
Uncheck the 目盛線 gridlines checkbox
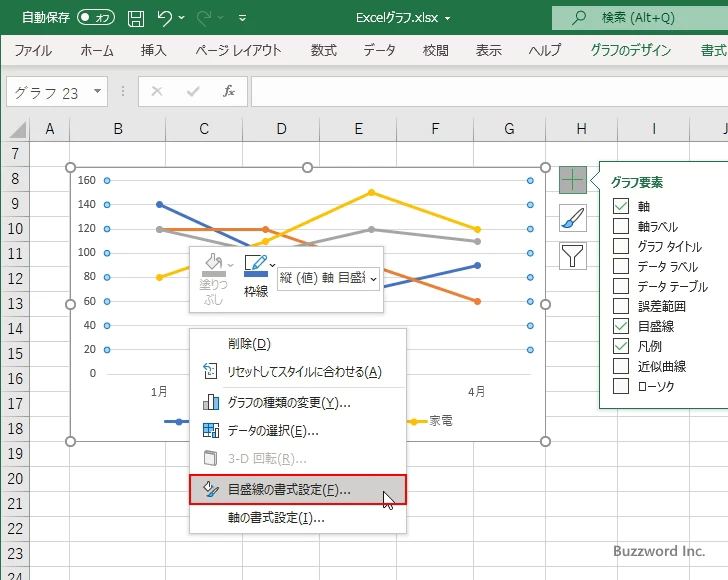tap(621, 326)
